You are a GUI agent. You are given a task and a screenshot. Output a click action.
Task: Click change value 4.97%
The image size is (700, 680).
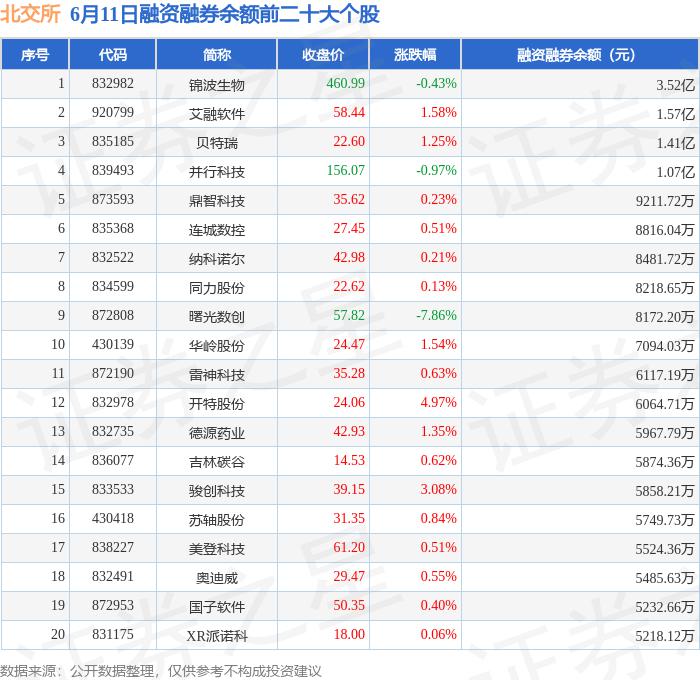pyautogui.click(x=438, y=403)
